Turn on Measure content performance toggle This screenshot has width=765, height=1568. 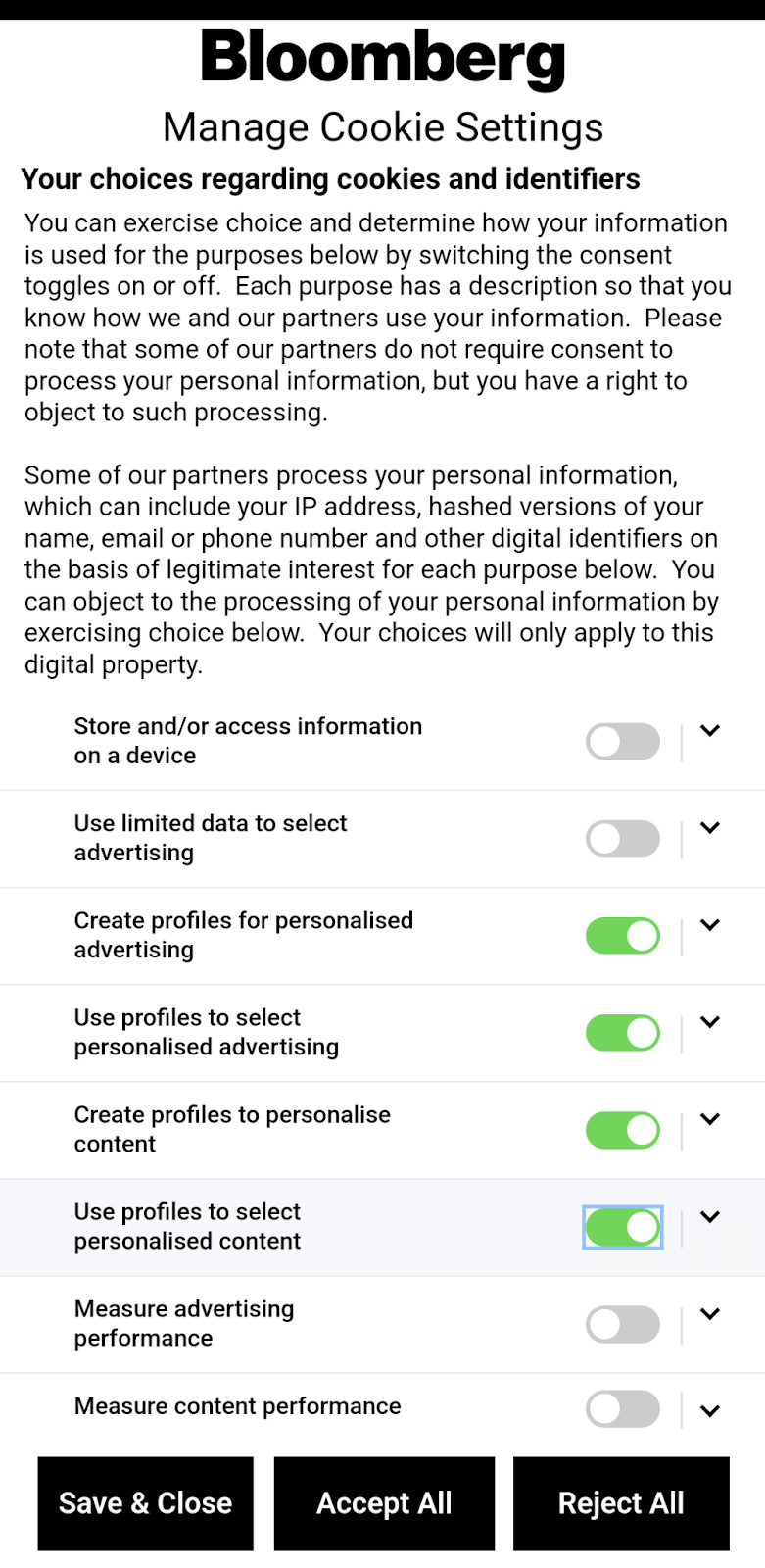[x=623, y=1410]
